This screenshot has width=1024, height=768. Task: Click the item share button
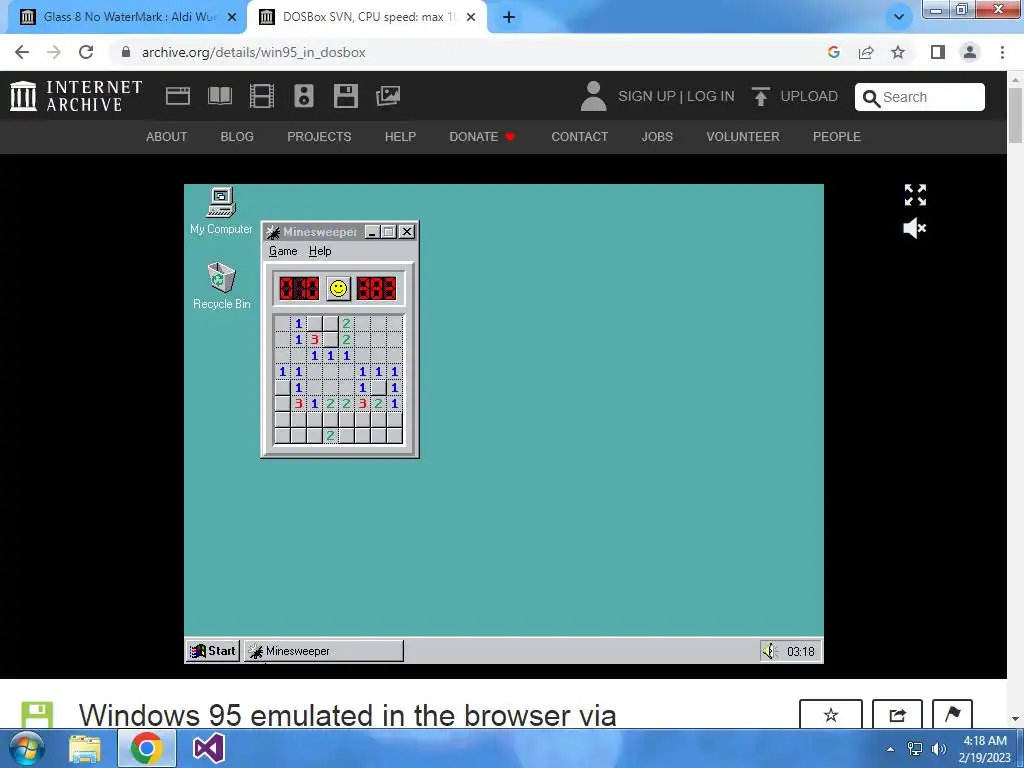pos(897,714)
